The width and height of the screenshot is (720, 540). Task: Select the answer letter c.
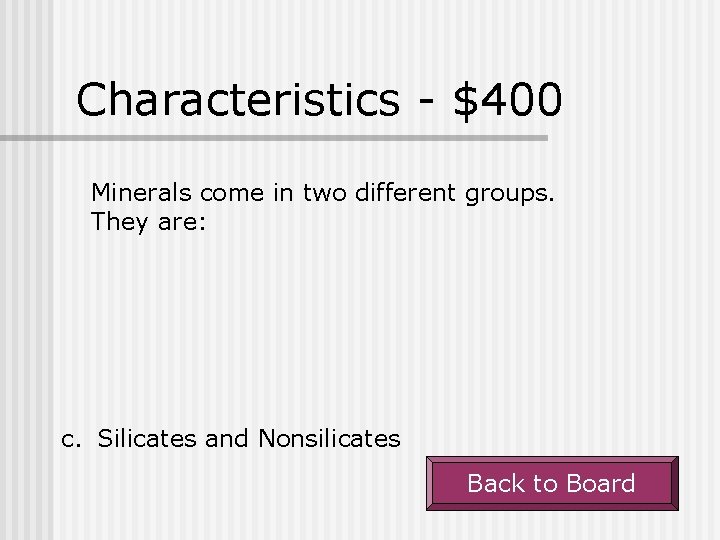coord(71,438)
